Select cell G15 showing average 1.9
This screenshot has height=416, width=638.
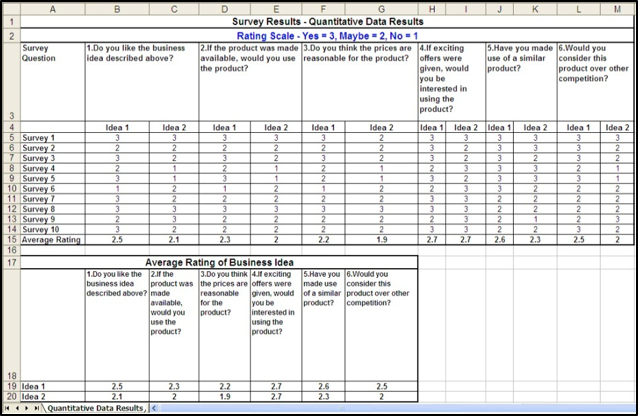(x=381, y=239)
